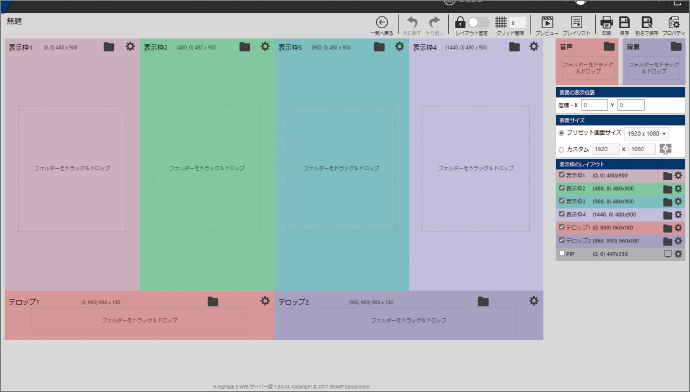Viewport: 690px width, 392px height.
Task: Click gear icon in 表示枠4 list row
Action: coord(678,215)
